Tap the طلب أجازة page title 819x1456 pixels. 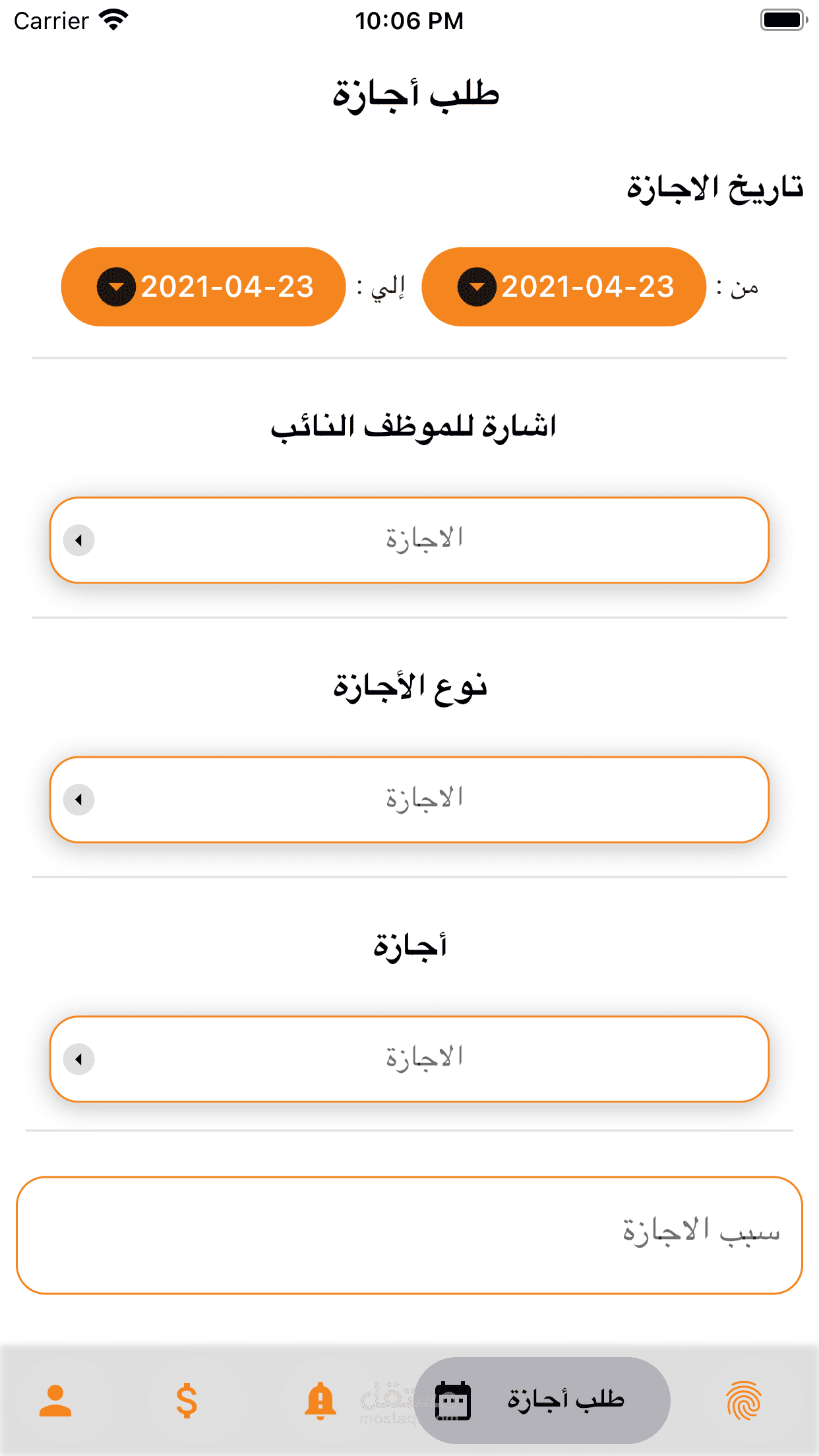point(415,94)
